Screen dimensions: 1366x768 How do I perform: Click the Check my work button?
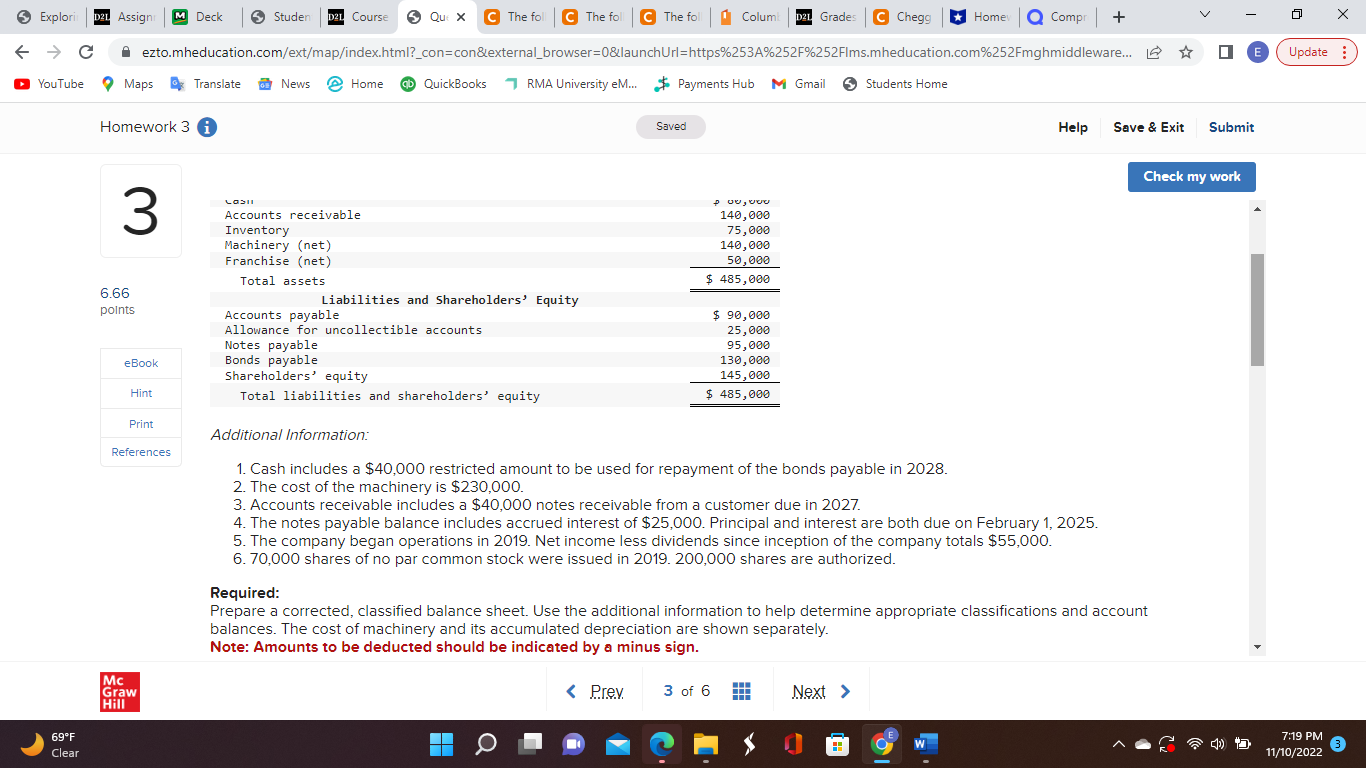pyautogui.click(x=1192, y=176)
